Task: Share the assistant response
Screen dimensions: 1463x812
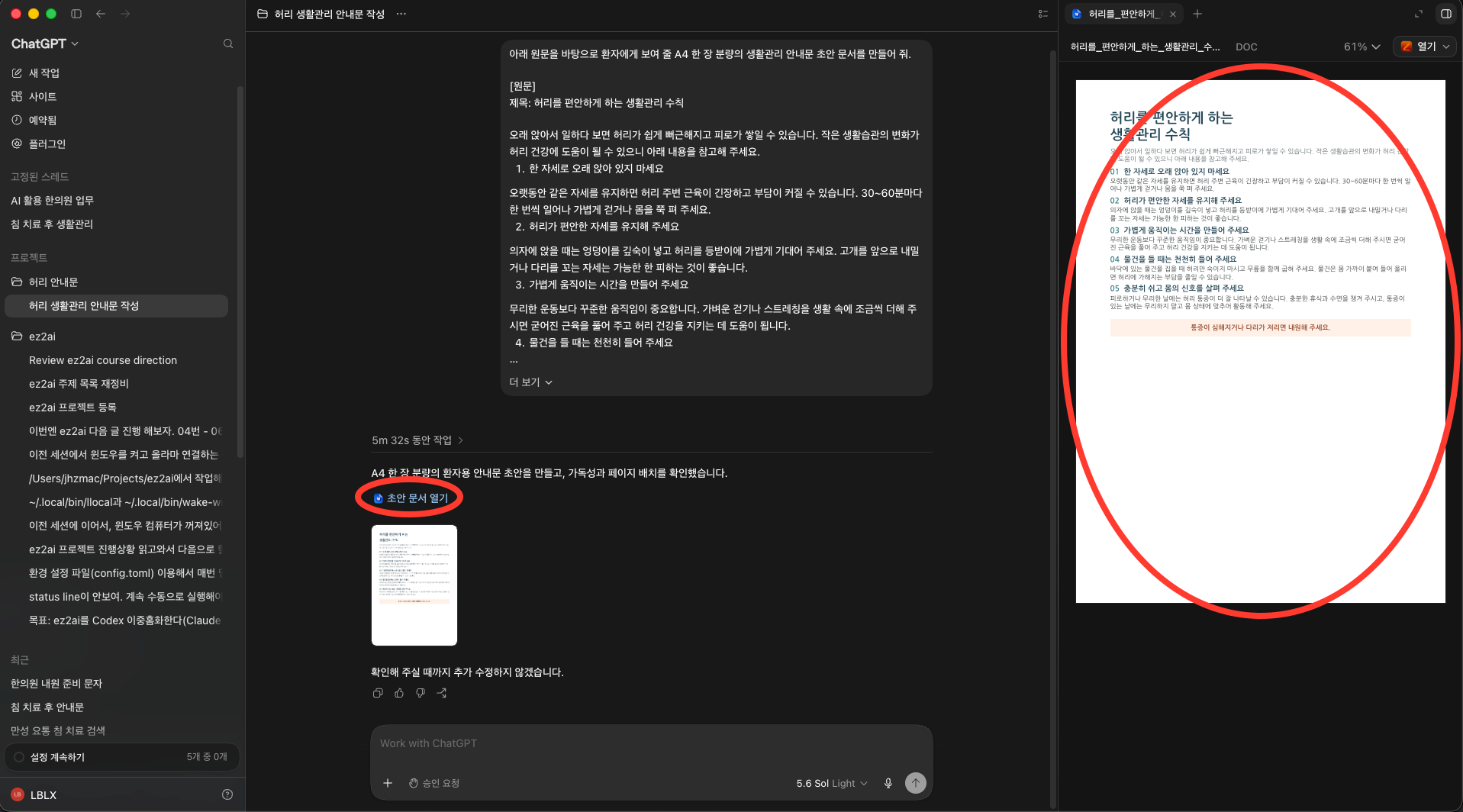Action: pyautogui.click(x=442, y=693)
